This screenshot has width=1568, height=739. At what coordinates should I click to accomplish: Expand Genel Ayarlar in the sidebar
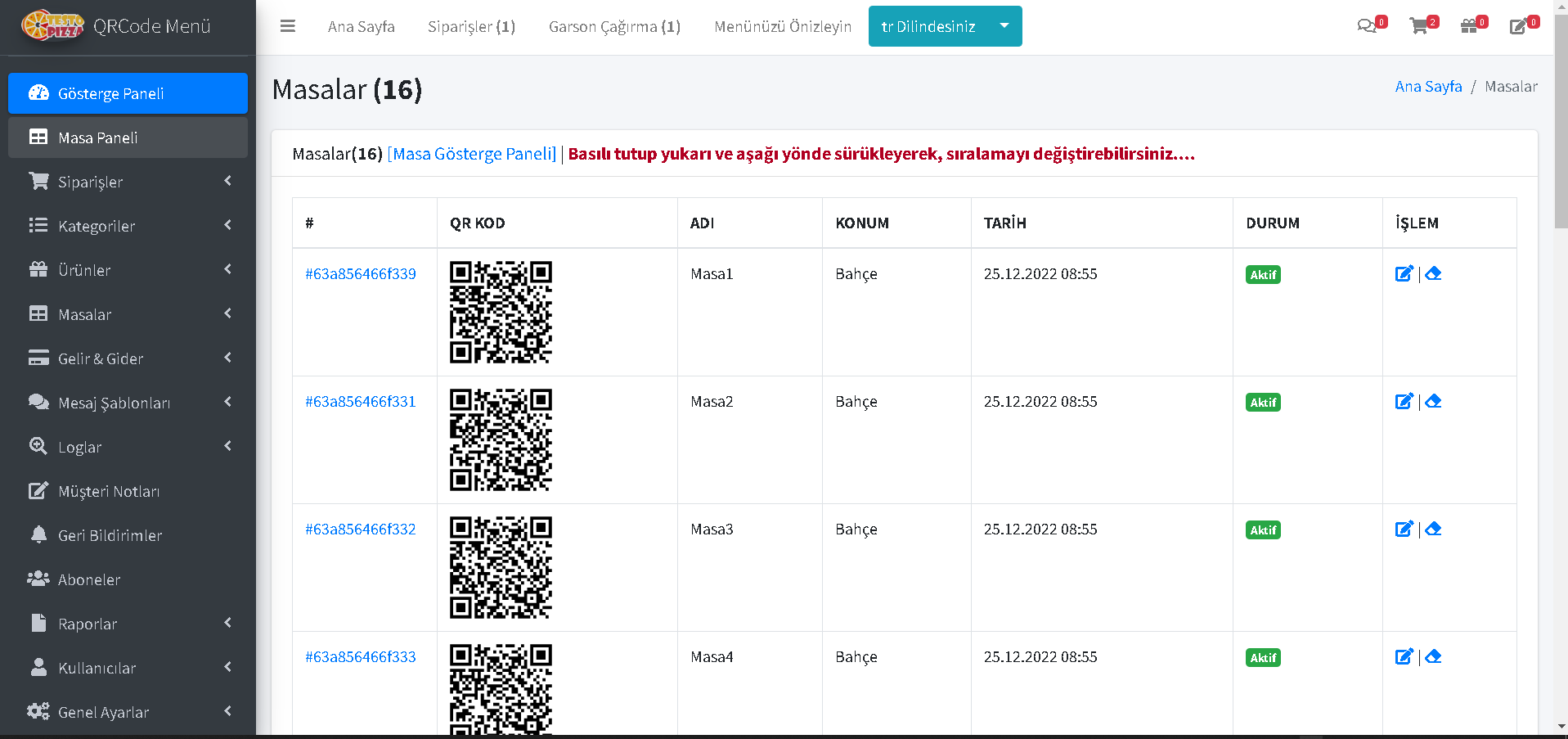[x=128, y=712]
